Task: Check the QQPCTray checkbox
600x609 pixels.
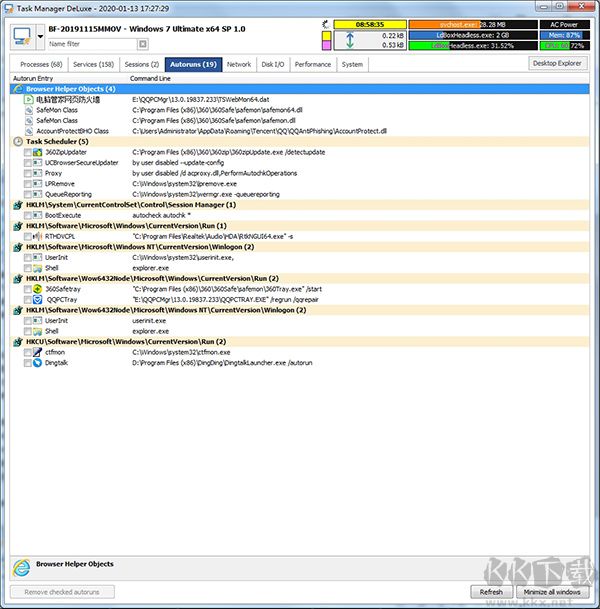Action: (x=28, y=299)
